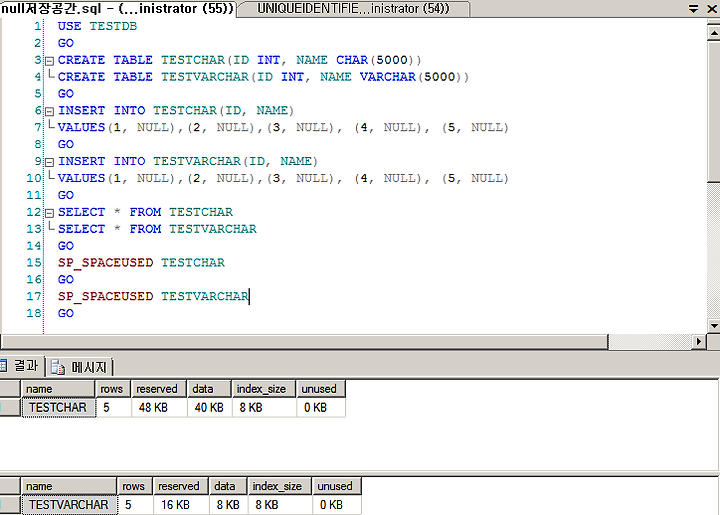Click the name column header of the TESTCHAR result
720x515 pixels.
[58, 389]
